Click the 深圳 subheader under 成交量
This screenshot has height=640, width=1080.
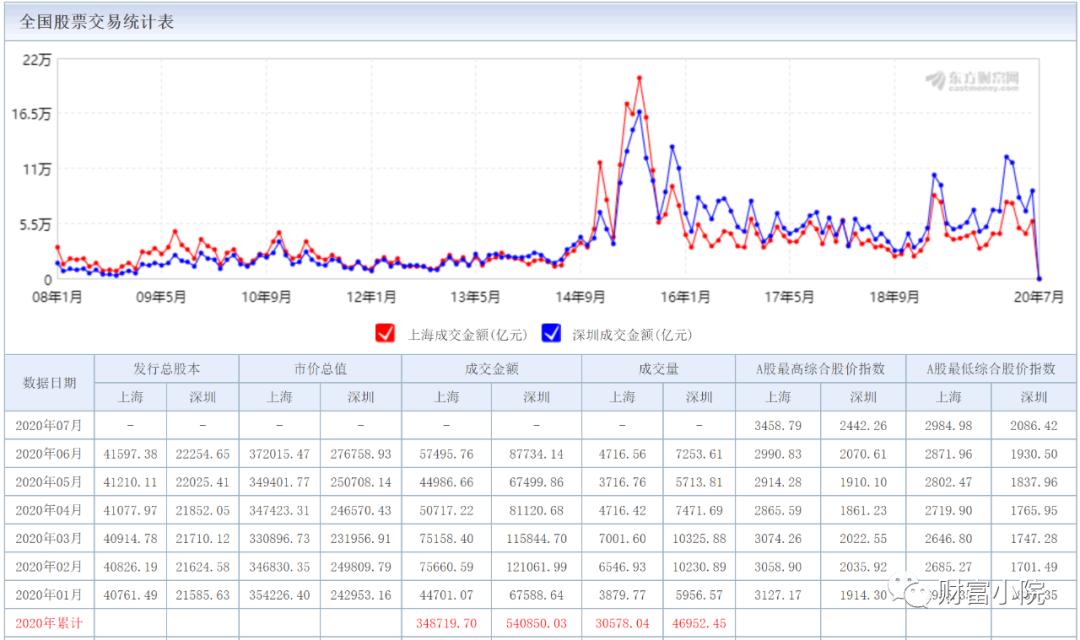point(699,397)
